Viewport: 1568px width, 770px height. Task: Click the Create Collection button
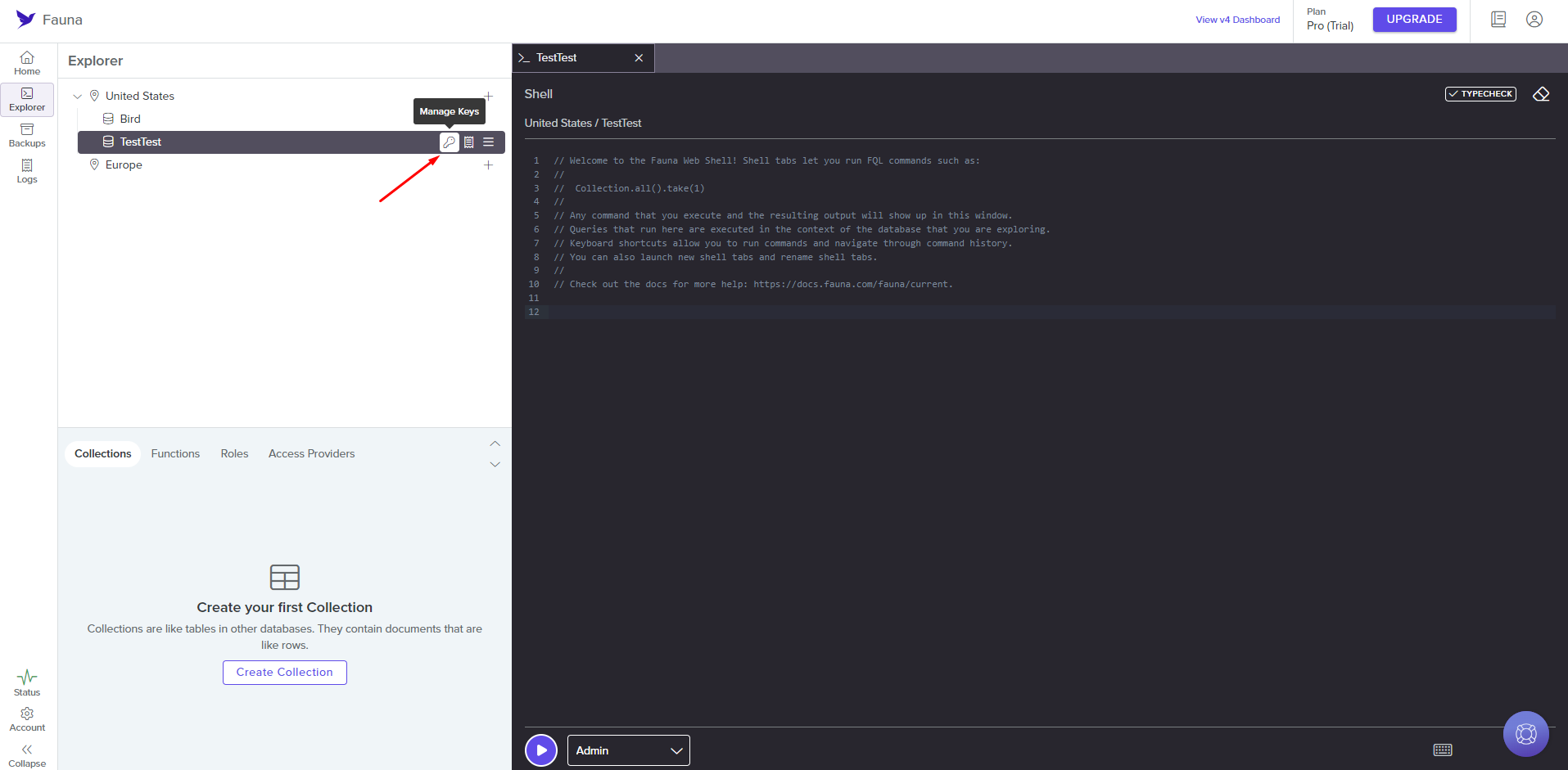(x=284, y=672)
